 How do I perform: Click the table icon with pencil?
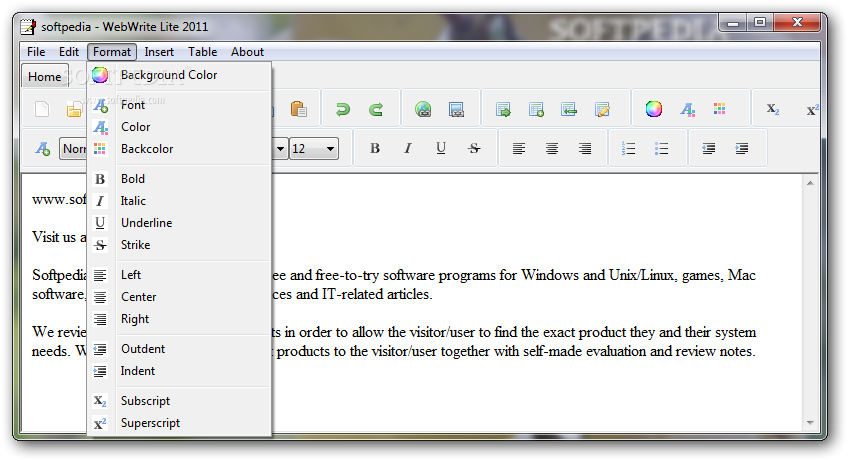click(x=602, y=109)
